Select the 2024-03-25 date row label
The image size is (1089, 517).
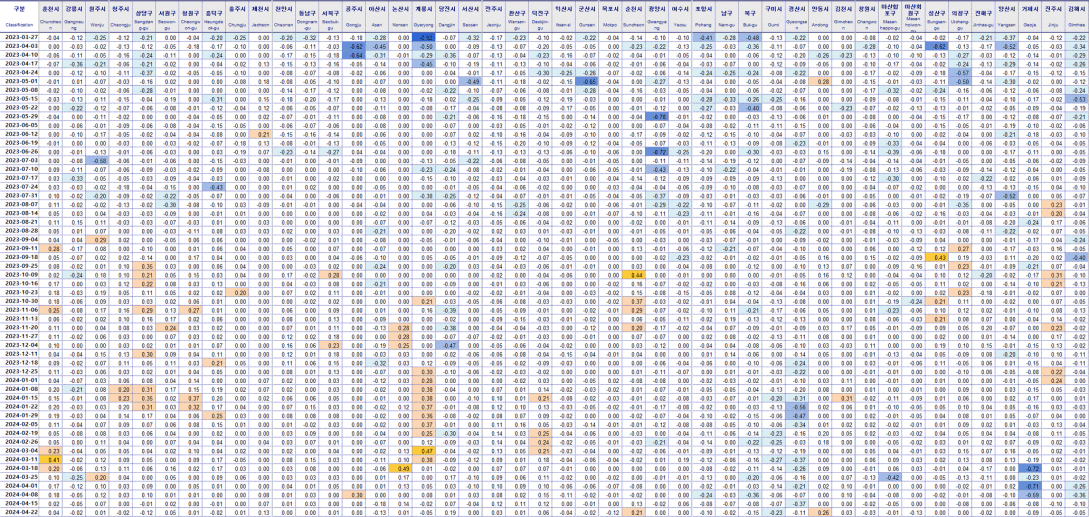18,477
